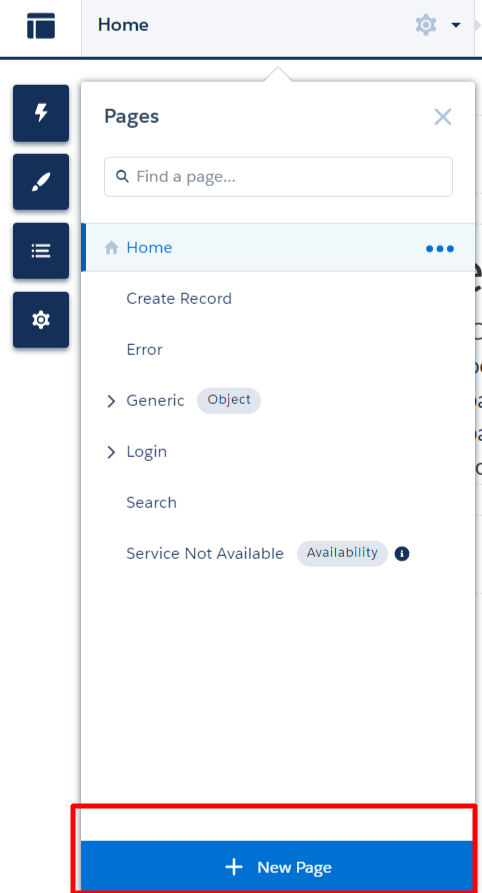Open the Theme paintbrush panel

click(x=41, y=182)
